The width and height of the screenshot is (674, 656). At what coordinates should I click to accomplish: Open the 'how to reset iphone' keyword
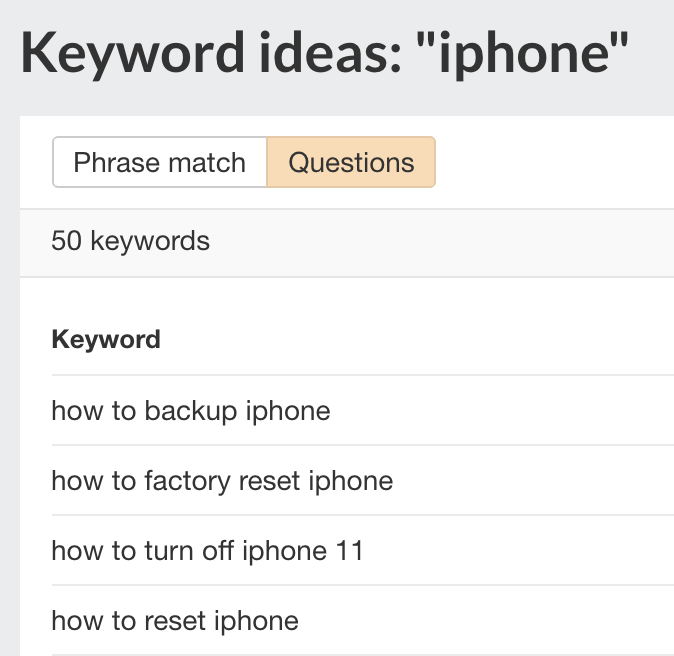coord(175,621)
